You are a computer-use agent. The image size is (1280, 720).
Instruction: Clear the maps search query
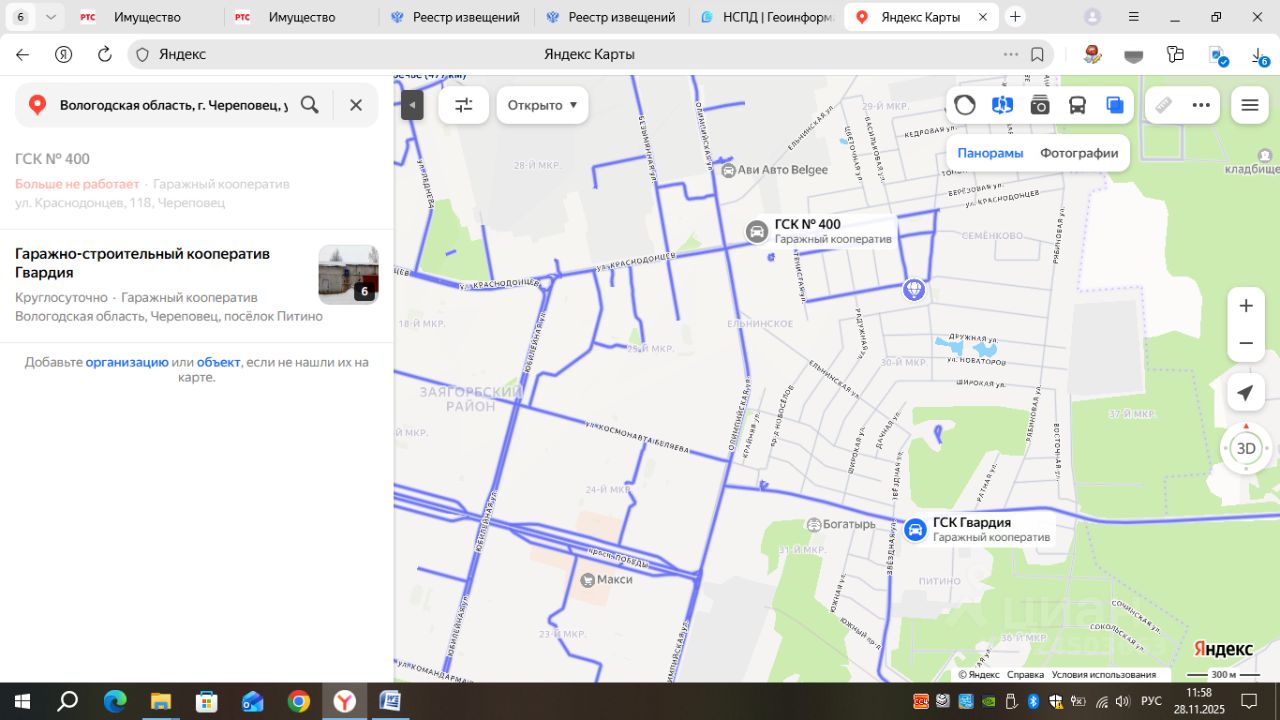[x=356, y=105]
